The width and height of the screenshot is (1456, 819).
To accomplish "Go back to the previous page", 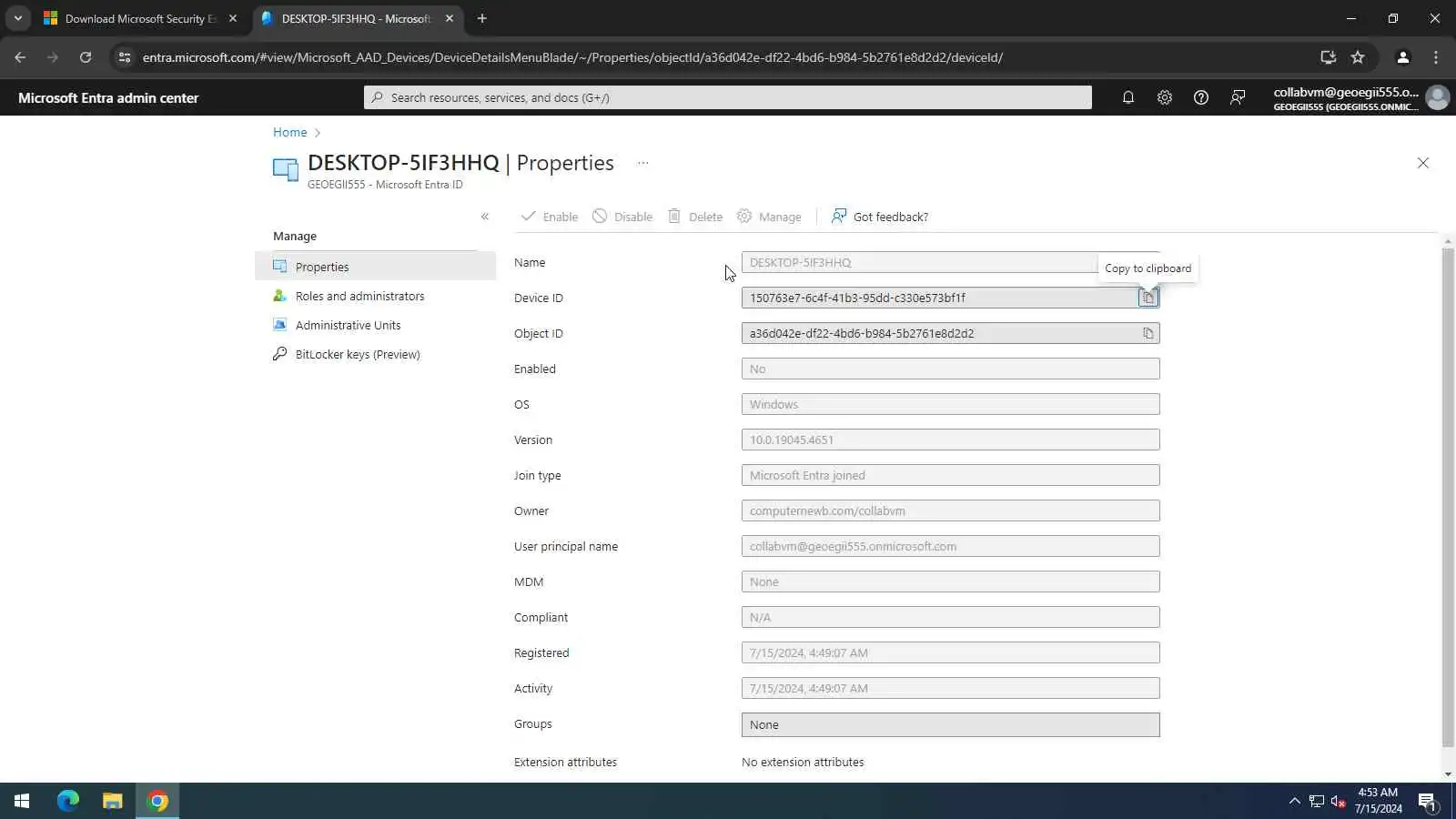I will (20, 57).
